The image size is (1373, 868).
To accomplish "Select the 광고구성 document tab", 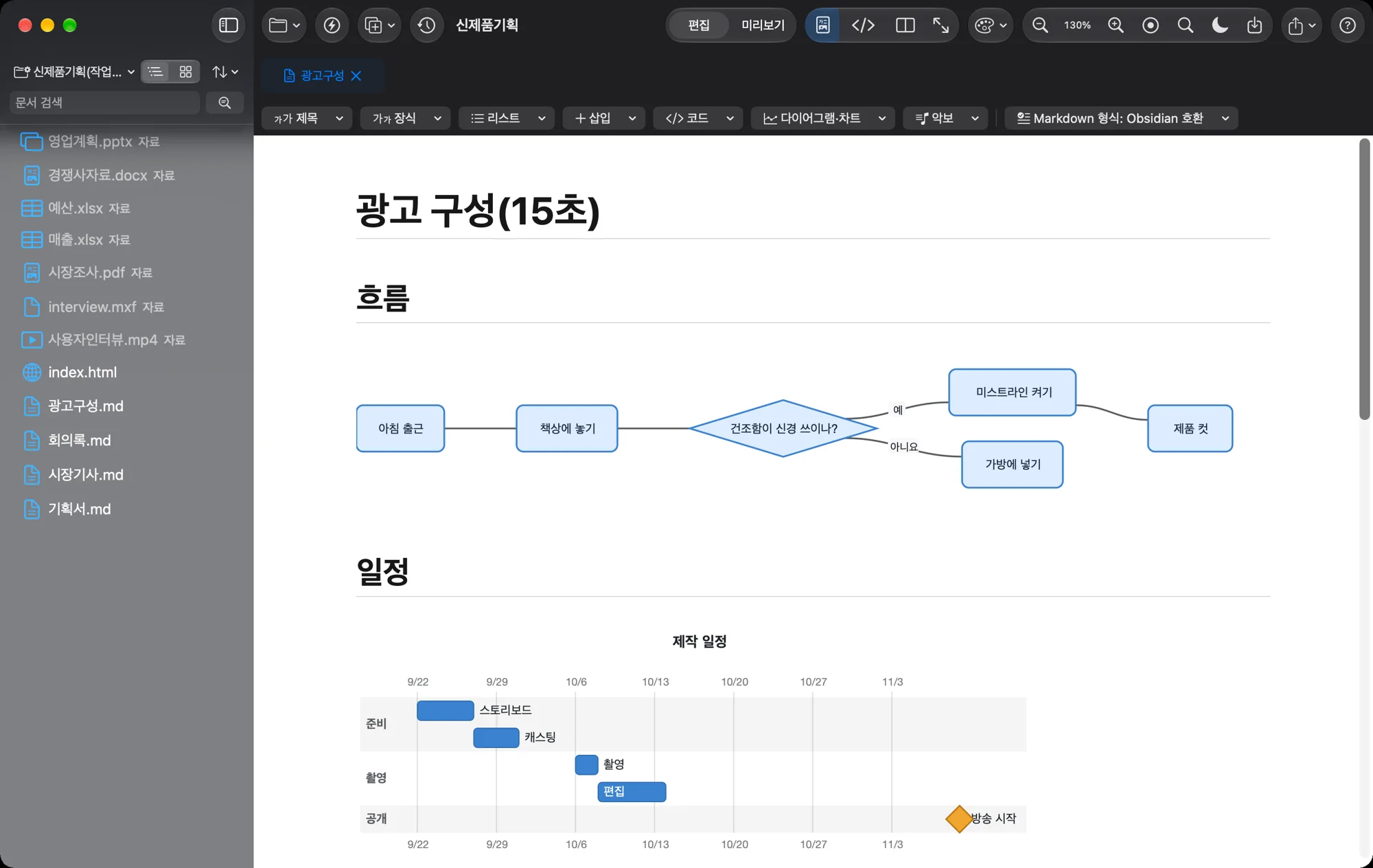I will click(322, 75).
